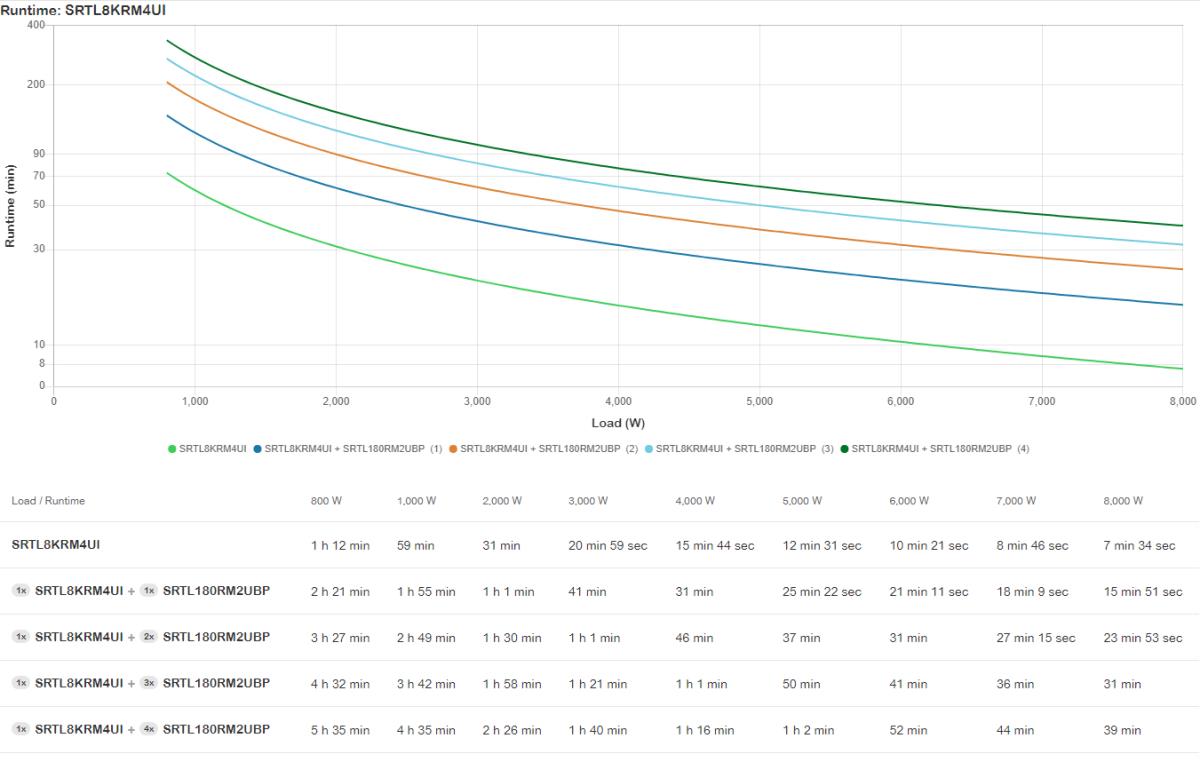Image resolution: width=1200 pixels, height=762 pixels.
Task: Click the '25 min 22 sec' cell
Action: pos(822,592)
